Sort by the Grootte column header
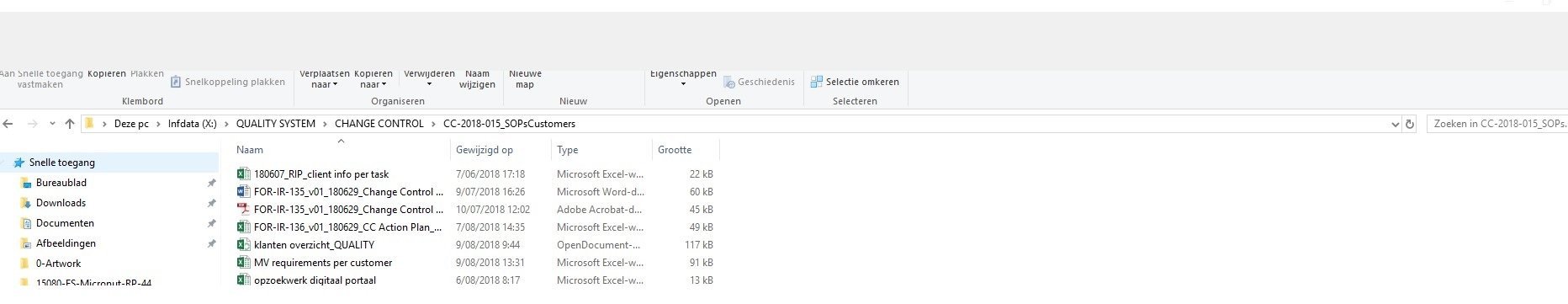1568x304 pixels. click(686, 150)
